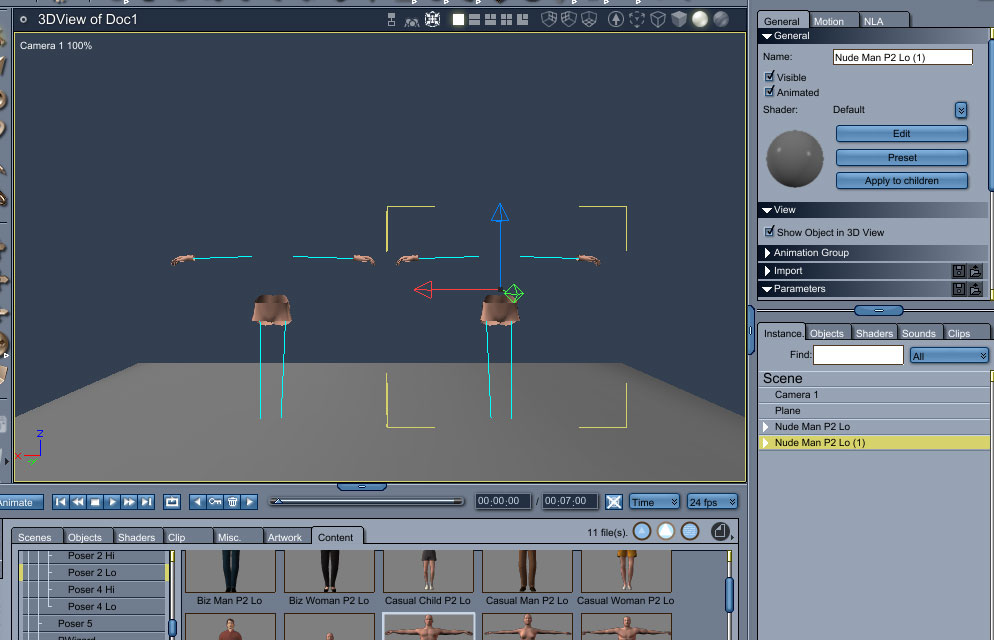994x640 pixels.
Task: Click the shader Edit button
Action: (901, 134)
